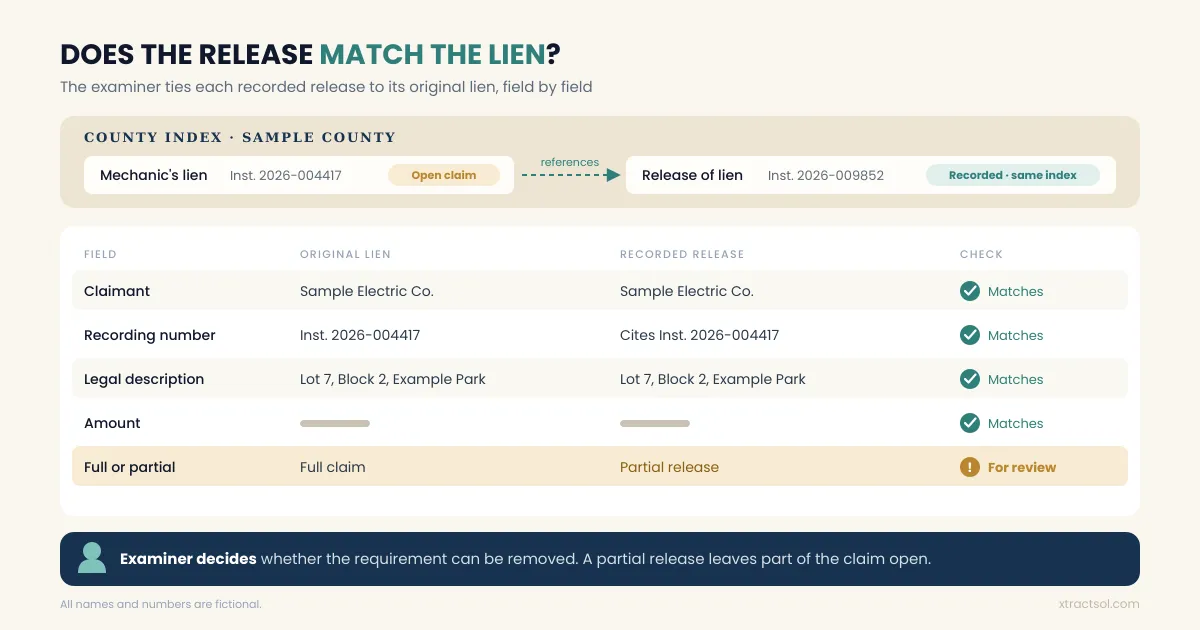Click the redacted amount bar under Original Lien
Viewport: 1200px width, 630px height.
(x=335, y=423)
